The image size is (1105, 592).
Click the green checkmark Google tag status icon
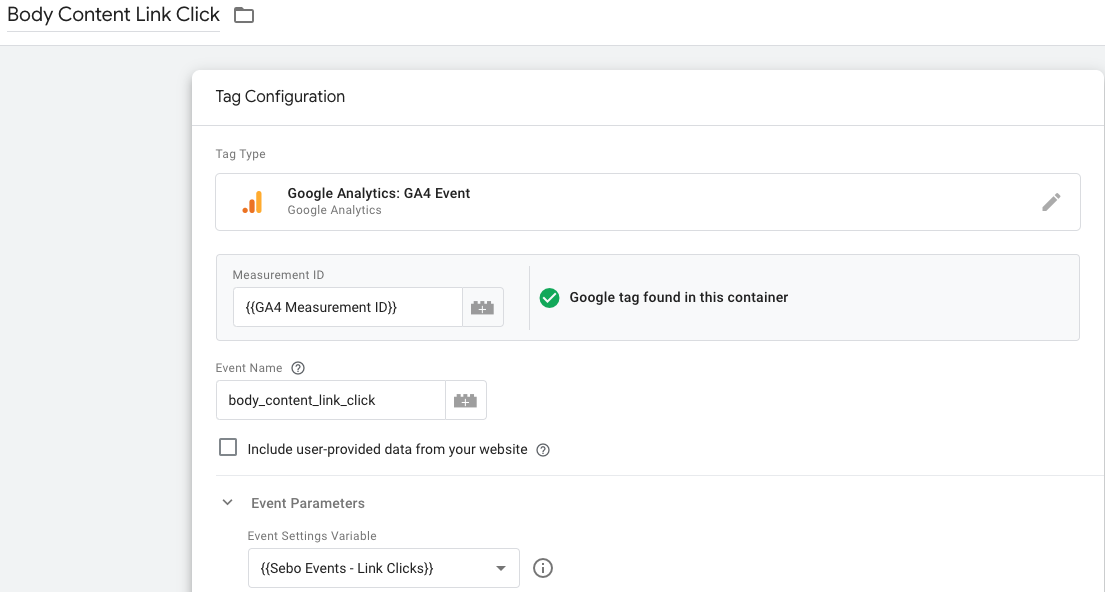pos(550,298)
